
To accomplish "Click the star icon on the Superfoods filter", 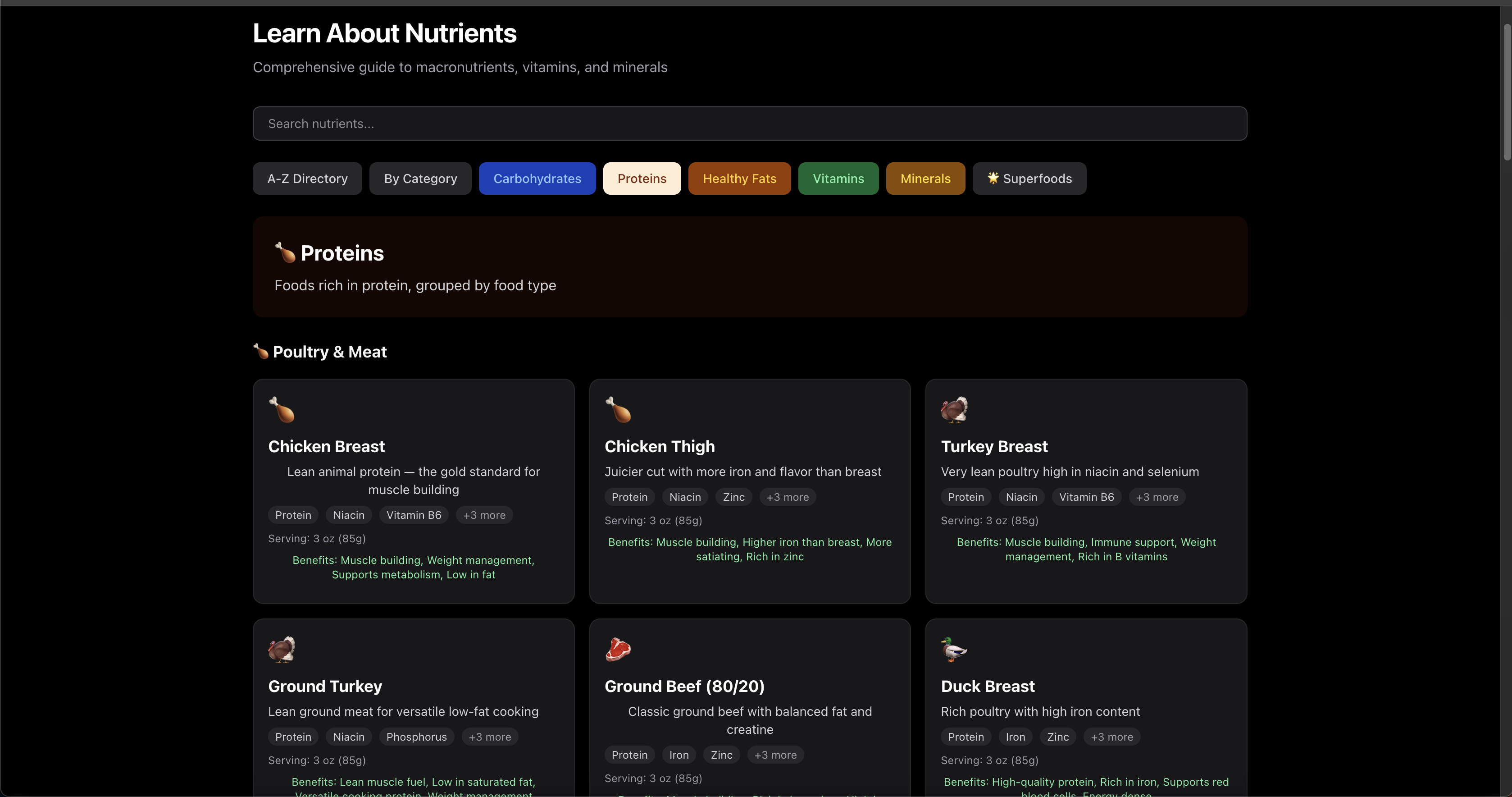I will (993, 178).
